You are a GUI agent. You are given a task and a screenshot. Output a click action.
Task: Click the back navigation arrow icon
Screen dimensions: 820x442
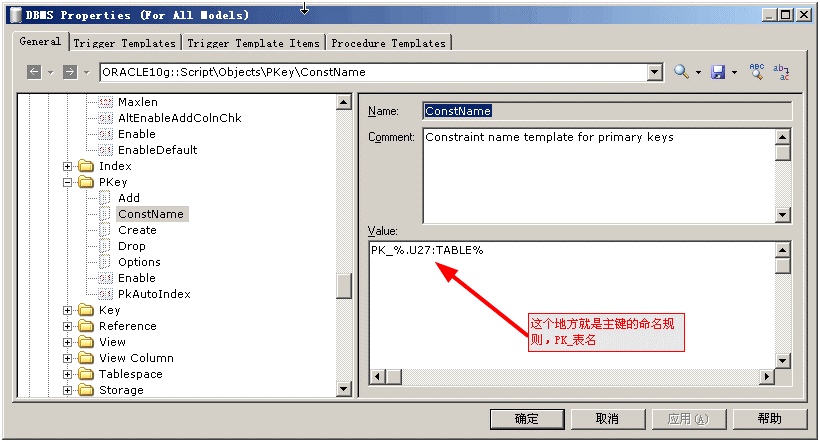click(x=34, y=72)
